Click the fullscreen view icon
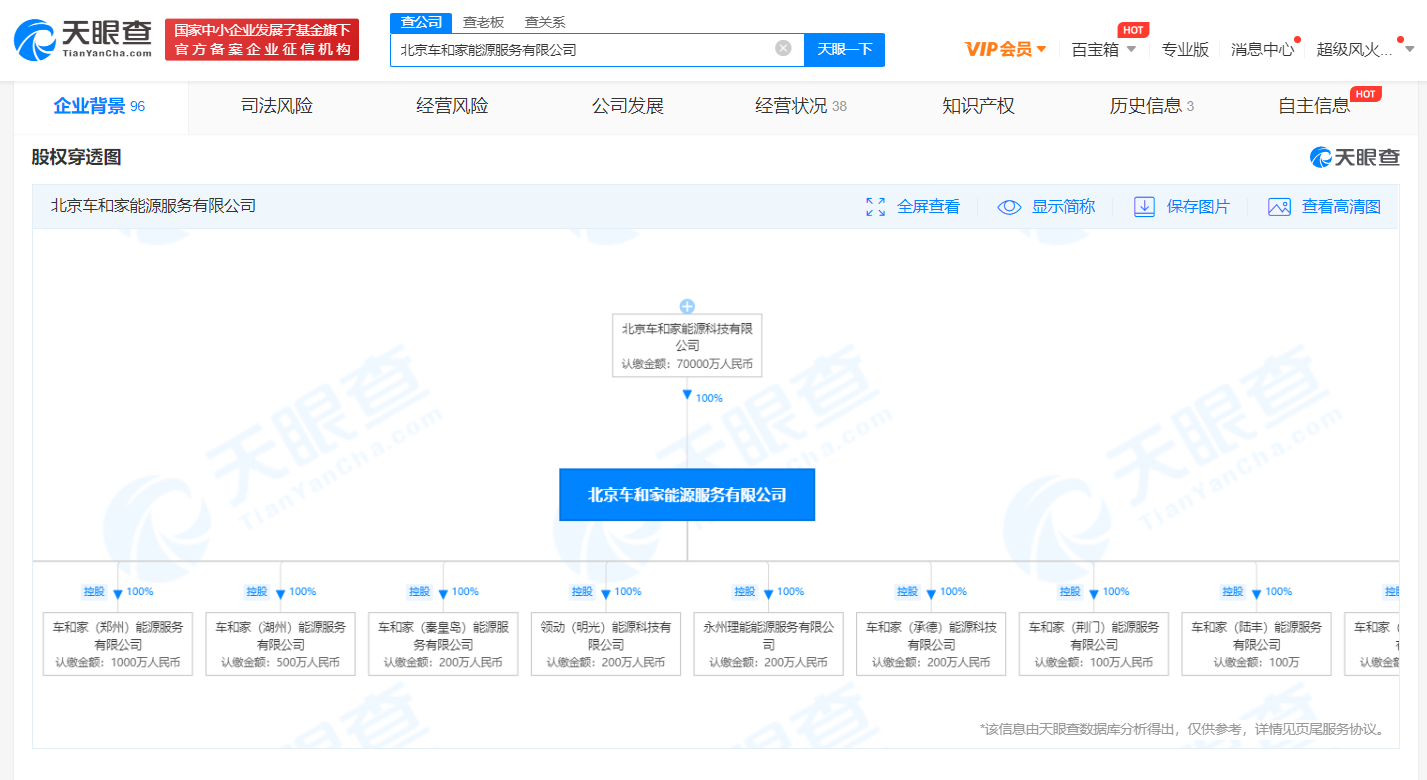 point(876,207)
